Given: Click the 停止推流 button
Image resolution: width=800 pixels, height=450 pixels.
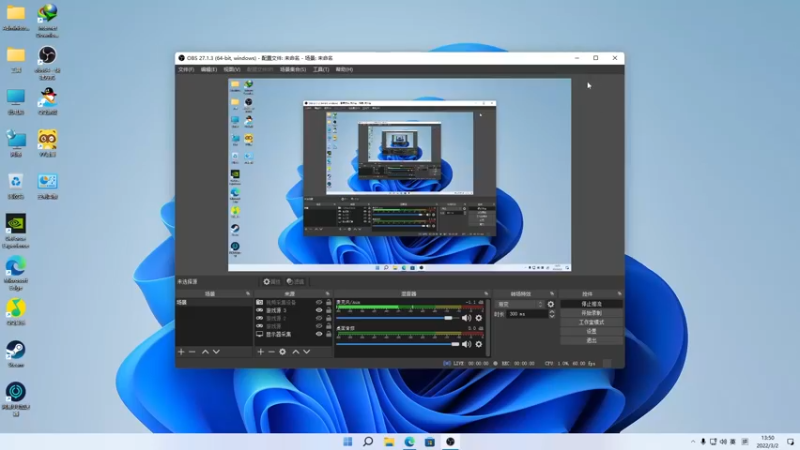Looking at the screenshot, I should pyautogui.click(x=591, y=304).
